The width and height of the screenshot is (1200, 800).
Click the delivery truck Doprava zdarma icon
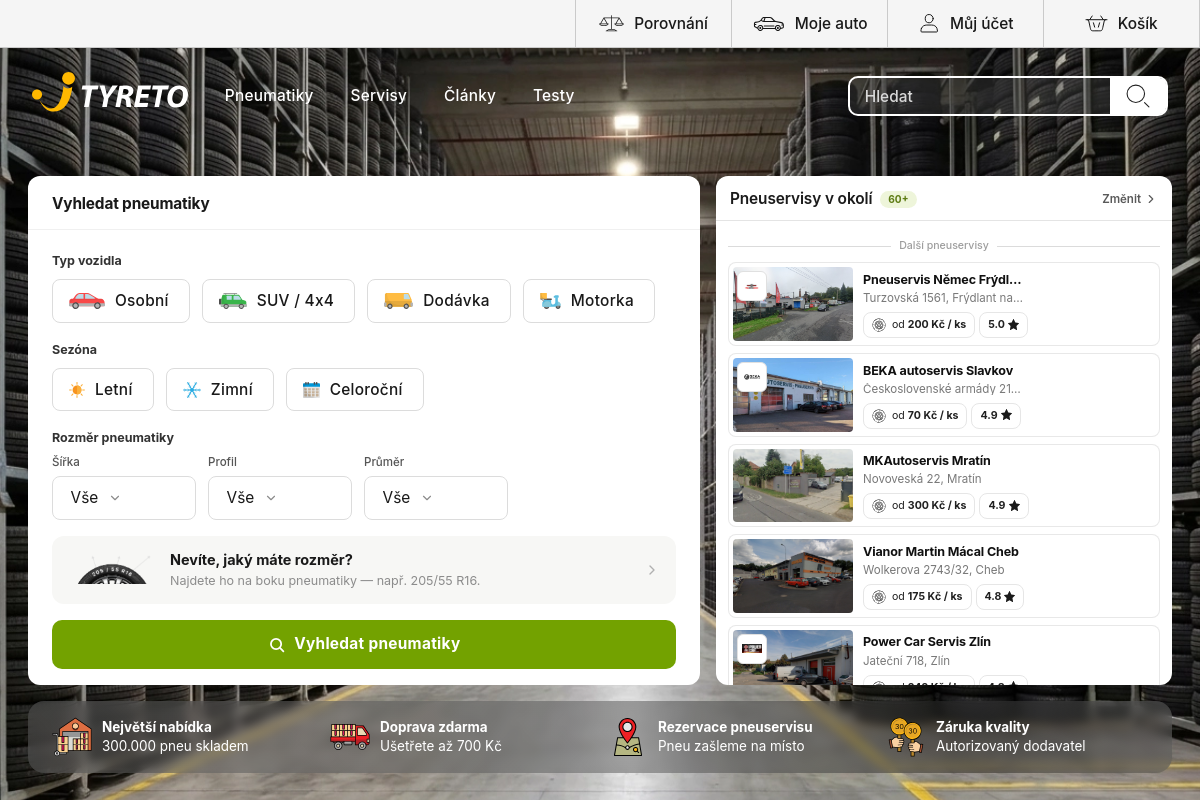click(350, 736)
